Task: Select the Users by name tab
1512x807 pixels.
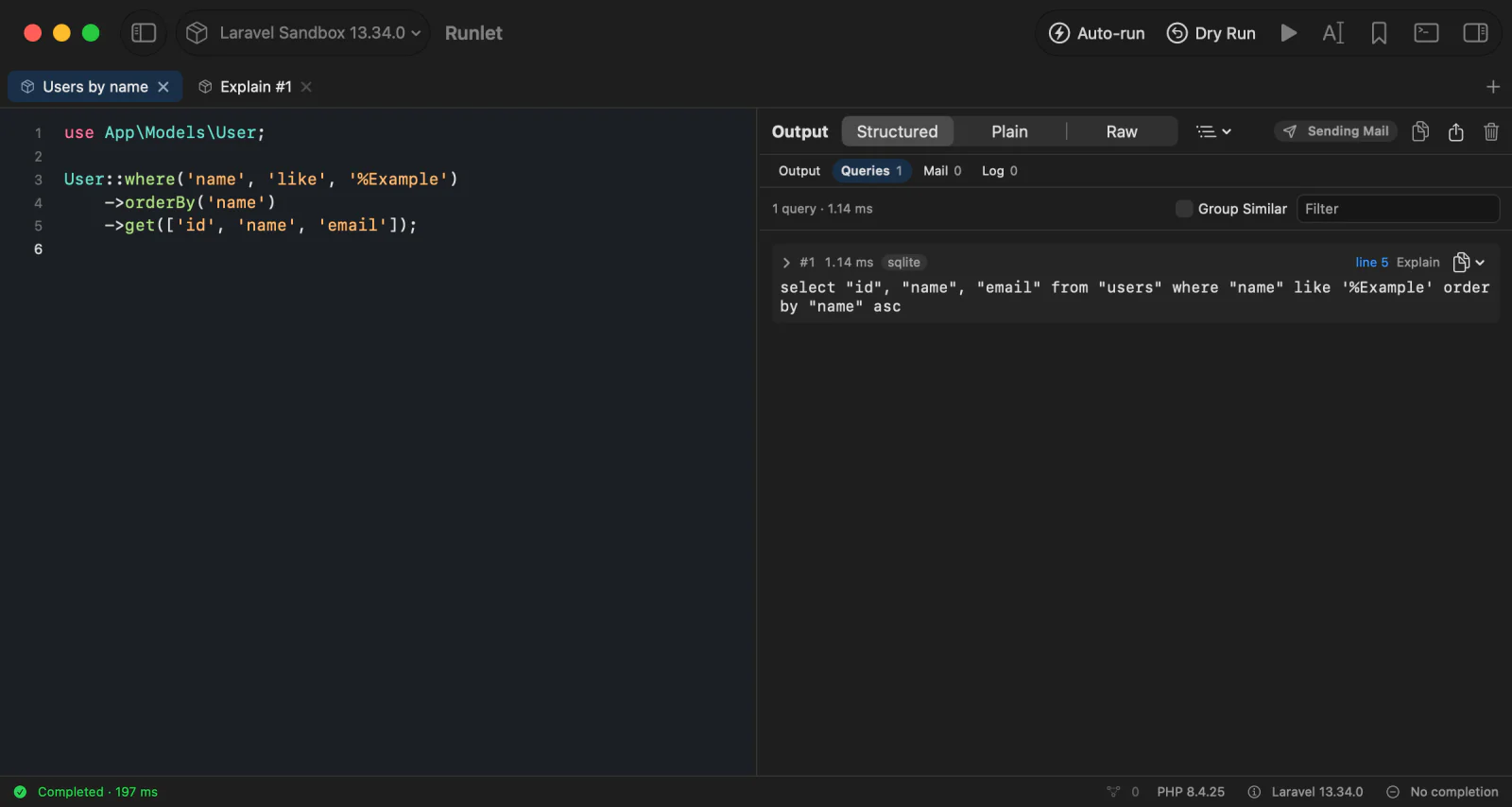Action: click(x=95, y=87)
